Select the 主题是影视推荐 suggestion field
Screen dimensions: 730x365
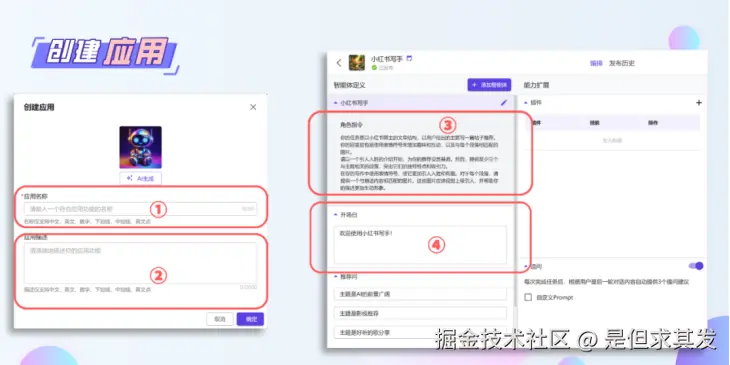420,313
